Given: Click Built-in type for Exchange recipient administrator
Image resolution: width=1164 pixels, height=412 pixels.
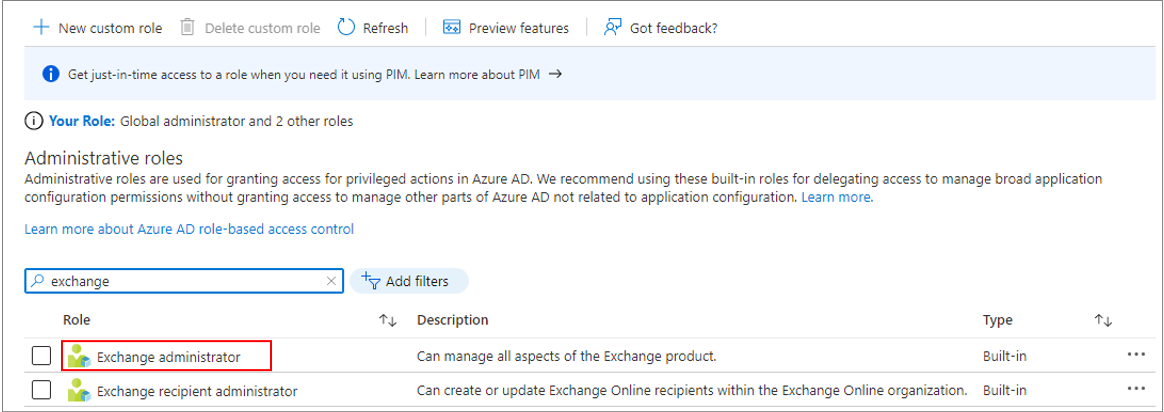Looking at the screenshot, I should [x=1004, y=390].
